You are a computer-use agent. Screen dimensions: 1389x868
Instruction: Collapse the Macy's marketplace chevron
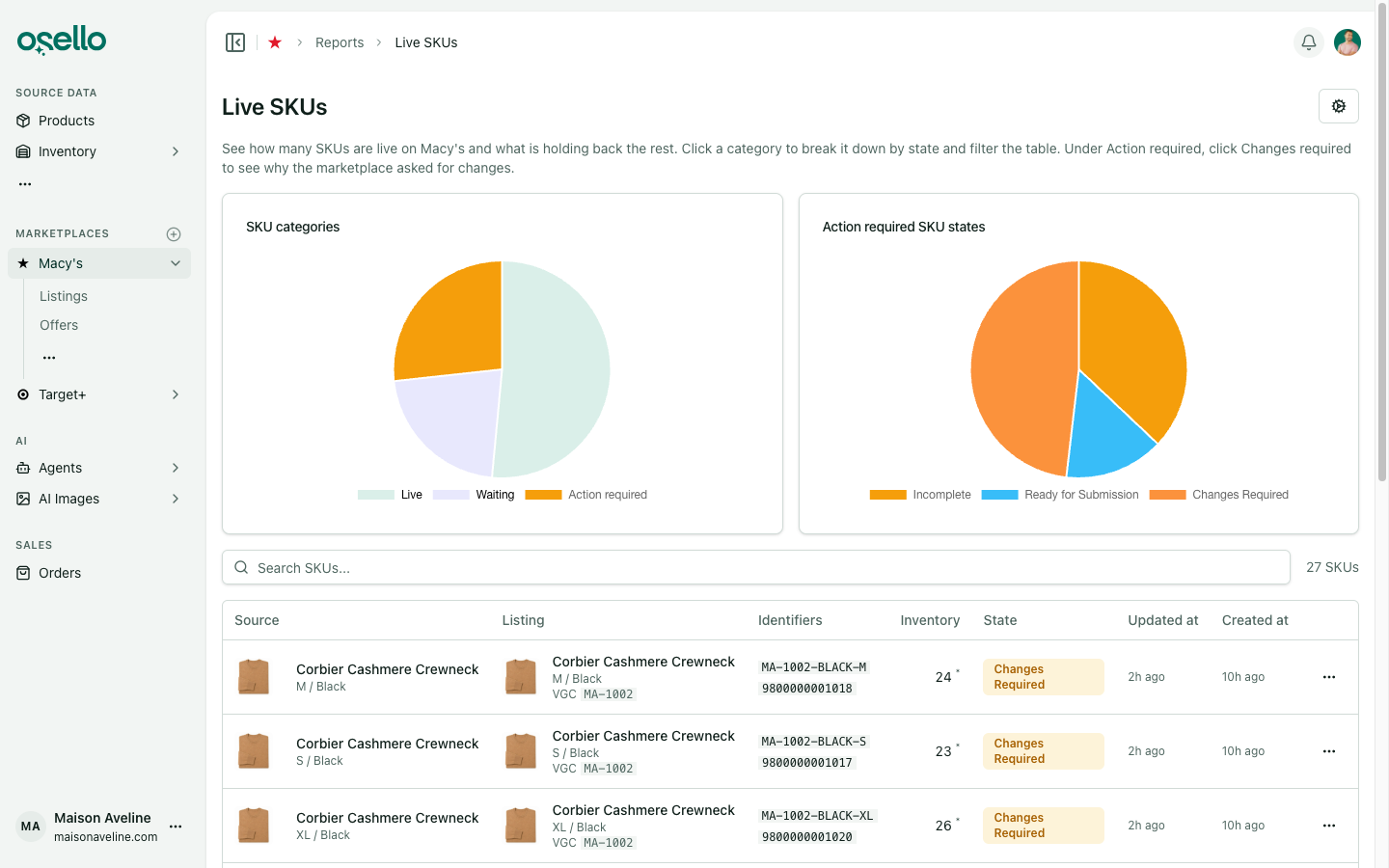coord(176,263)
